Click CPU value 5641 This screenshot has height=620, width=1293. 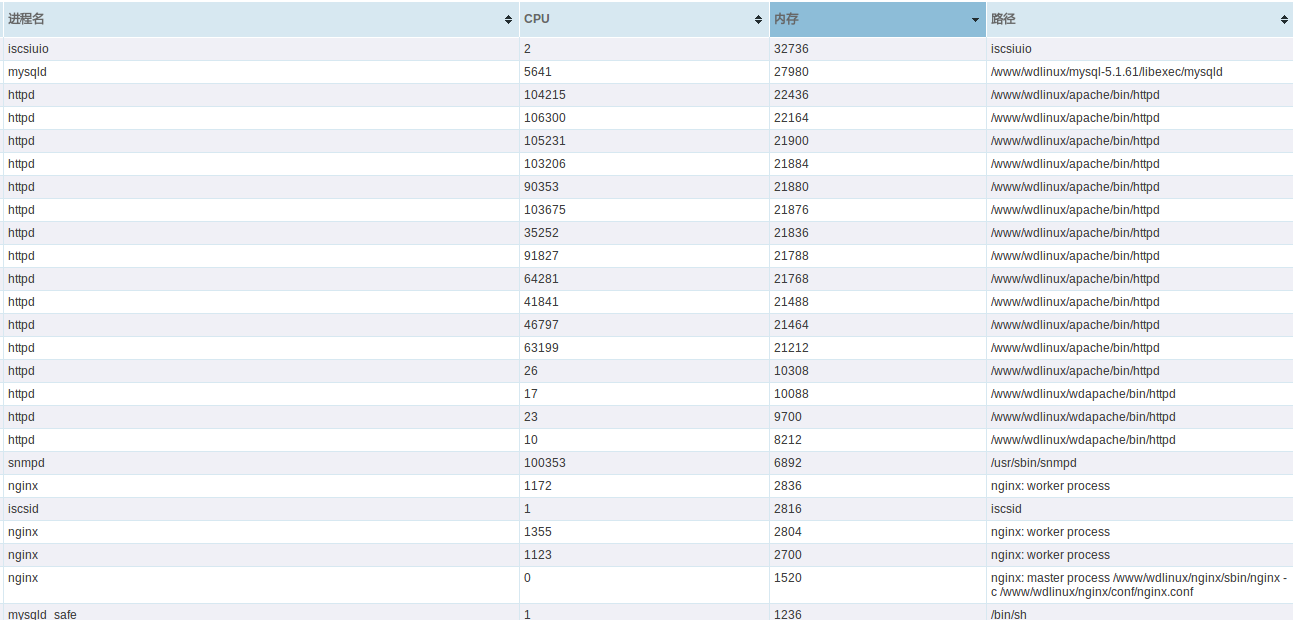coord(538,72)
